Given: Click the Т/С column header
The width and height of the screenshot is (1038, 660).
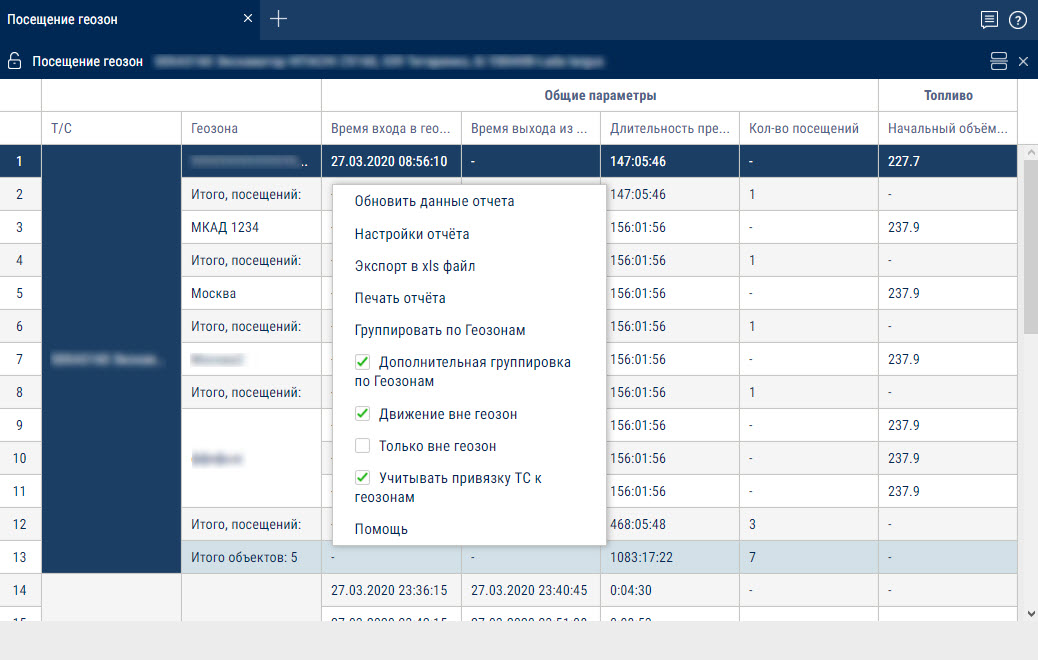Looking at the screenshot, I should click(111, 128).
